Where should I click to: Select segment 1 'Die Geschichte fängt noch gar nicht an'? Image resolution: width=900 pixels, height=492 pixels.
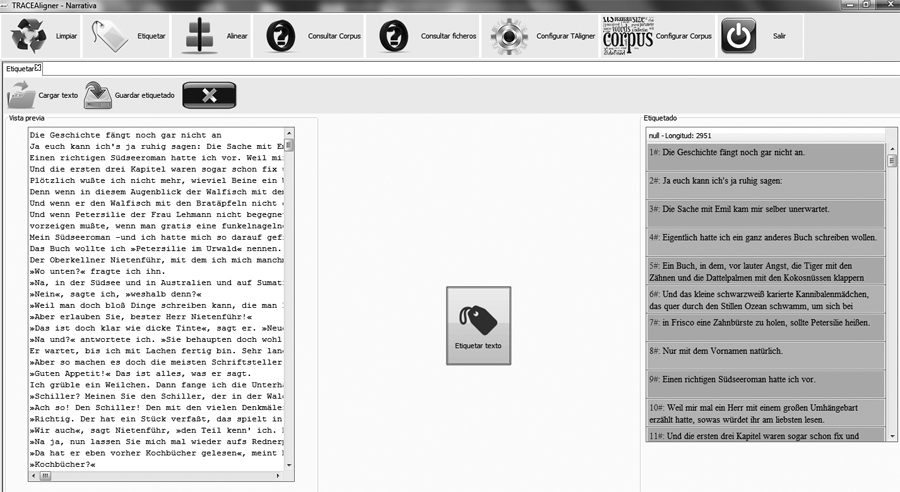765,156
